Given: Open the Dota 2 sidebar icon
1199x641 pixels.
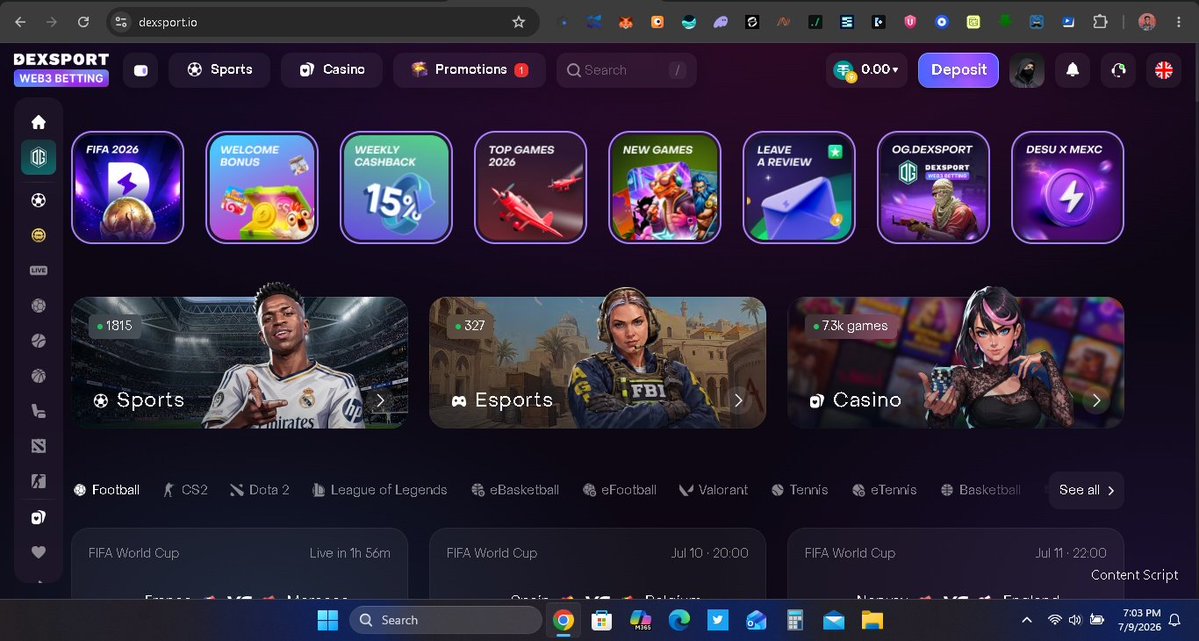Looking at the screenshot, I should click(x=38, y=446).
